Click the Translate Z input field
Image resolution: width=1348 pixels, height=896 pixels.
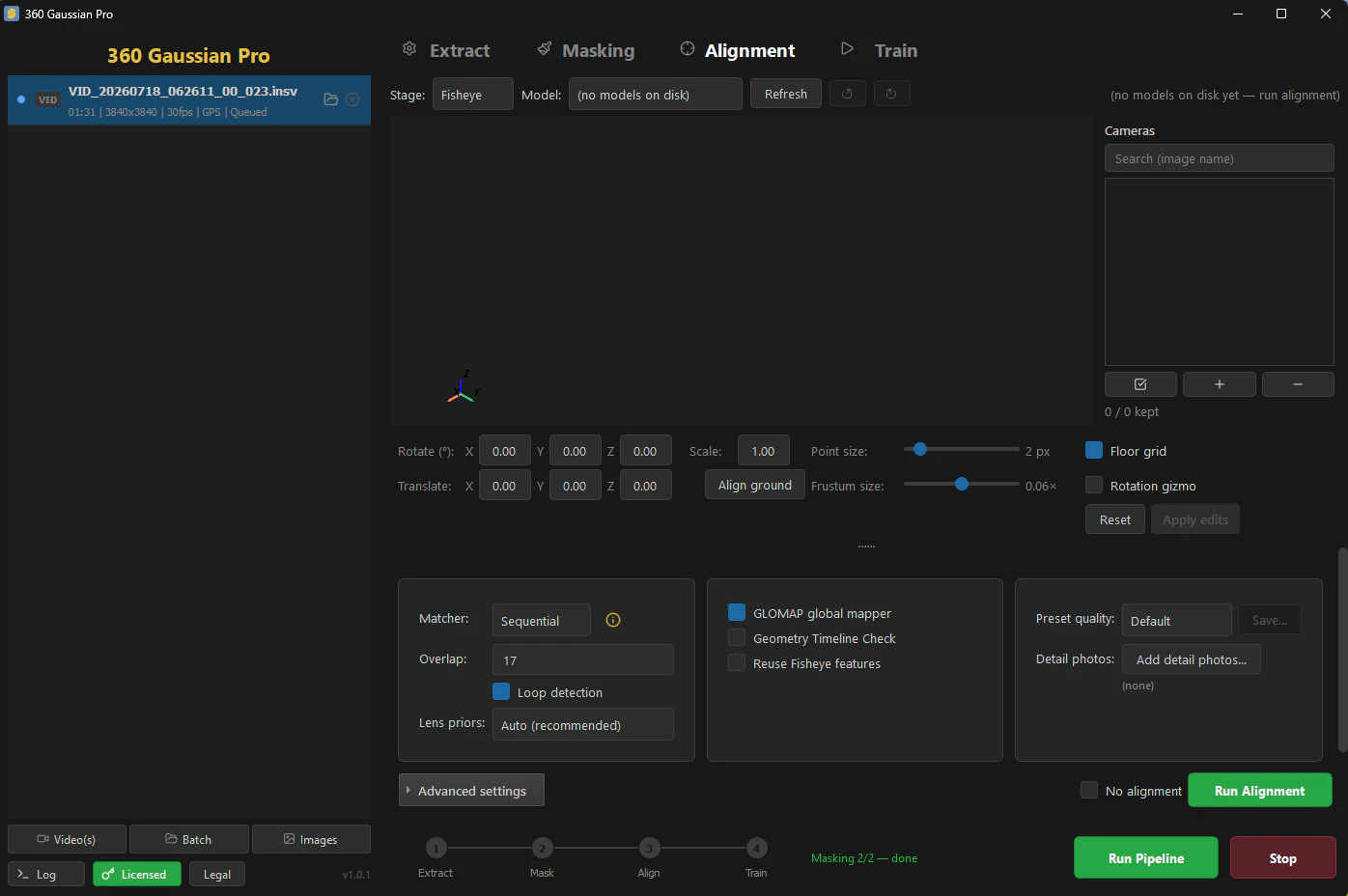(x=646, y=485)
